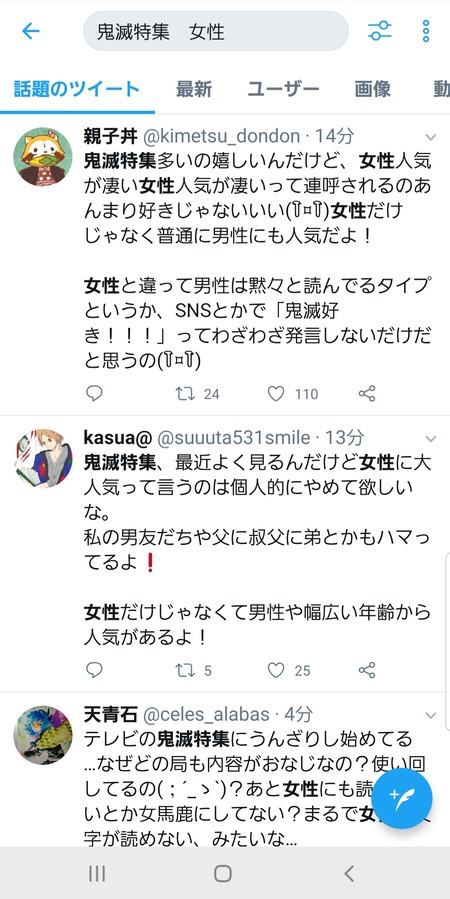Switch to the 最新 tab
Viewport: 450px width, 899px height.
click(x=194, y=89)
